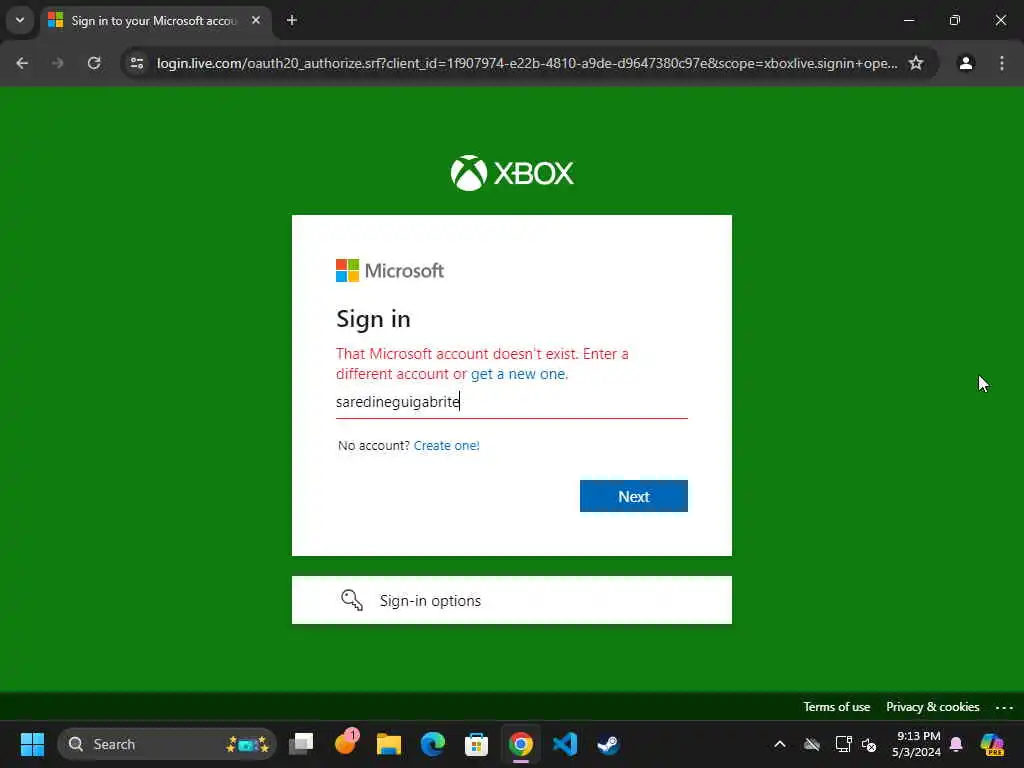This screenshot has height=768, width=1024.
Task: Open the footer ellipsis menu
Action: [1004, 707]
